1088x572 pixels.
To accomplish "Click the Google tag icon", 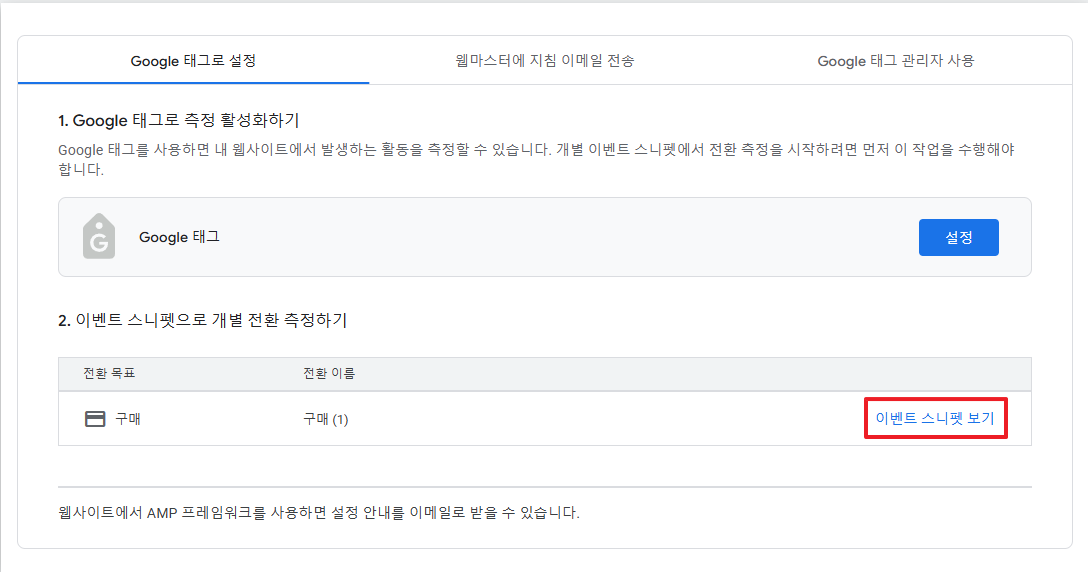I will coord(99,237).
